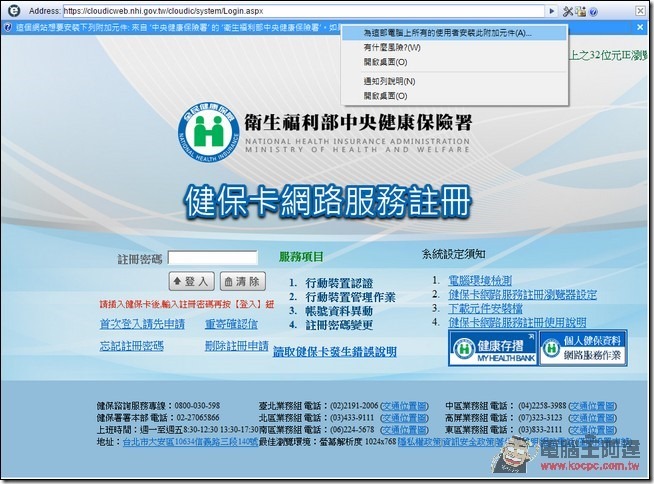The image size is (654, 484).
Task: Click the address URL field
Action: click(x=304, y=11)
